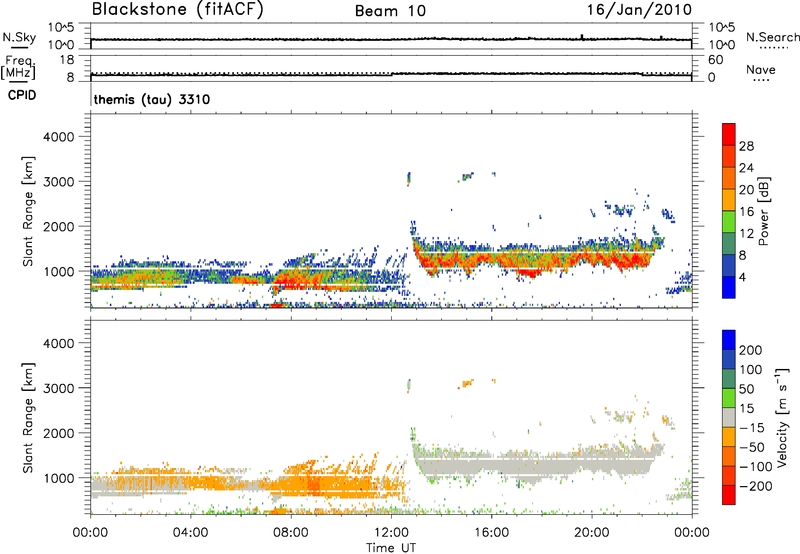Viewport: 800px width, 554px height.
Task: Select the 'Freq. [MHz]' axis label
Action: tap(18, 67)
